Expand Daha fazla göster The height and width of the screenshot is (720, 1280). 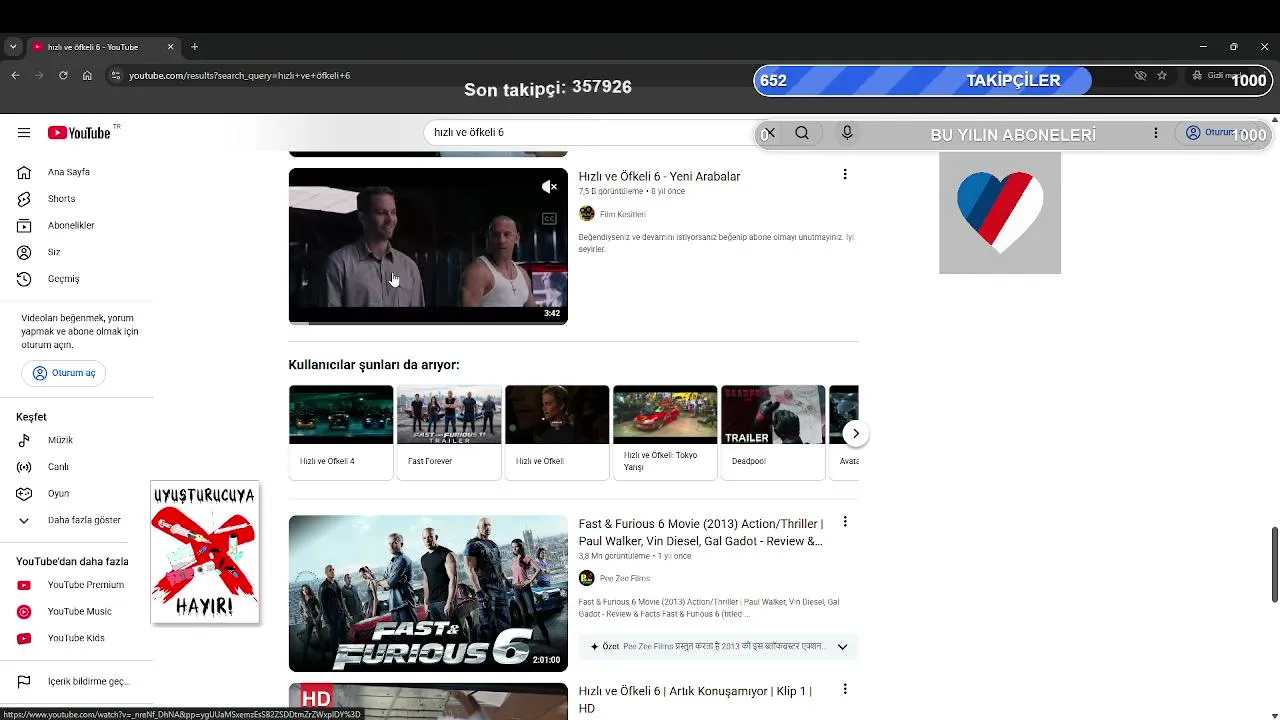[84, 520]
